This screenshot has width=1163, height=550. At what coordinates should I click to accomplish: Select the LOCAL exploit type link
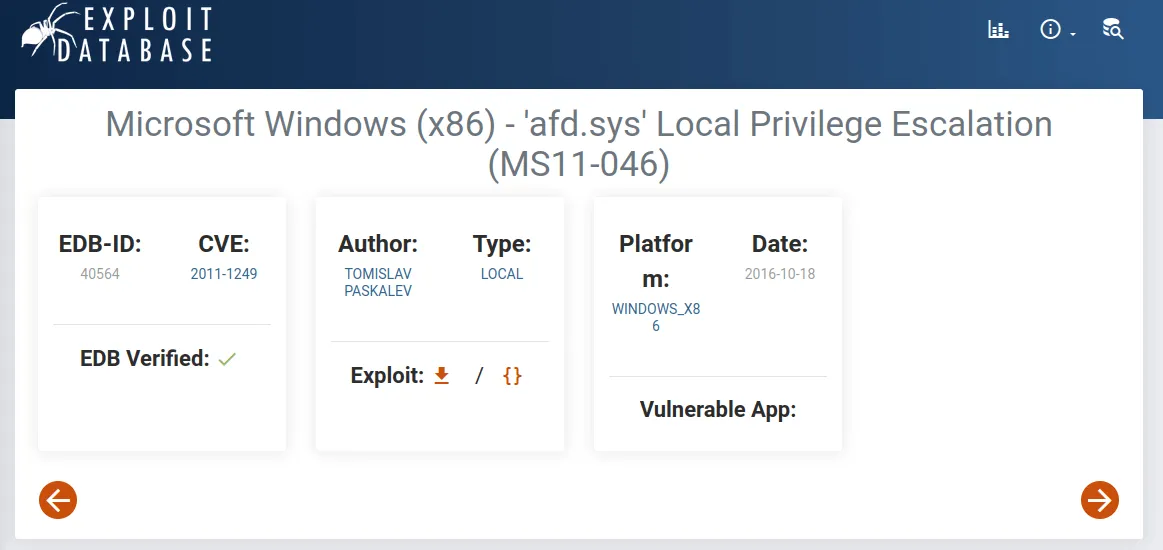pyautogui.click(x=502, y=274)
